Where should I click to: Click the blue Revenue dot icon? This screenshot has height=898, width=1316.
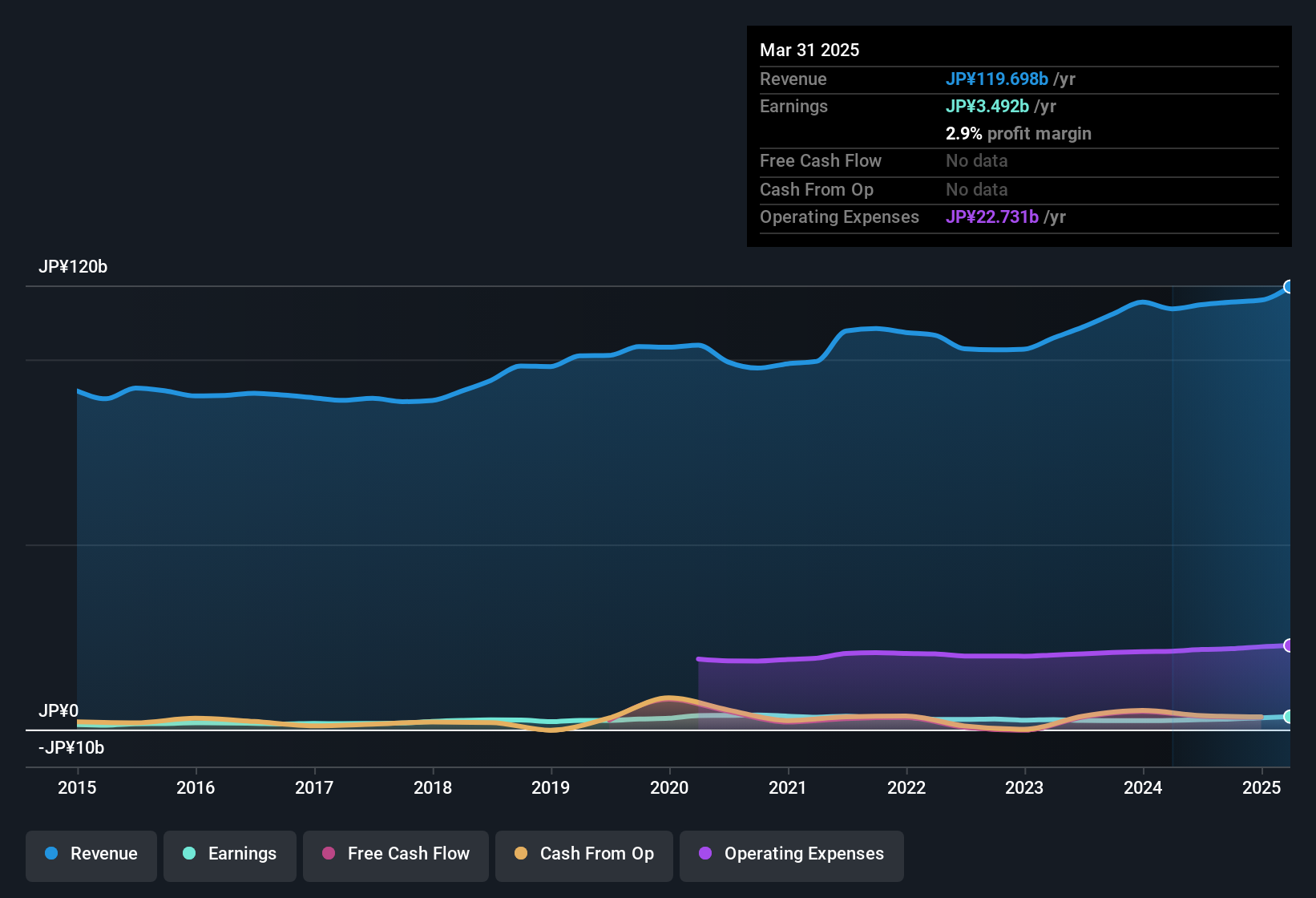[51, 854]
